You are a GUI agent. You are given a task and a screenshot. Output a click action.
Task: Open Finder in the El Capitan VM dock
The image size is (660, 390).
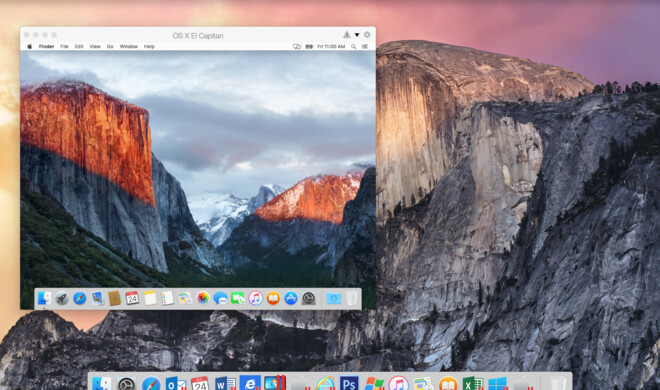click(44, 298)
